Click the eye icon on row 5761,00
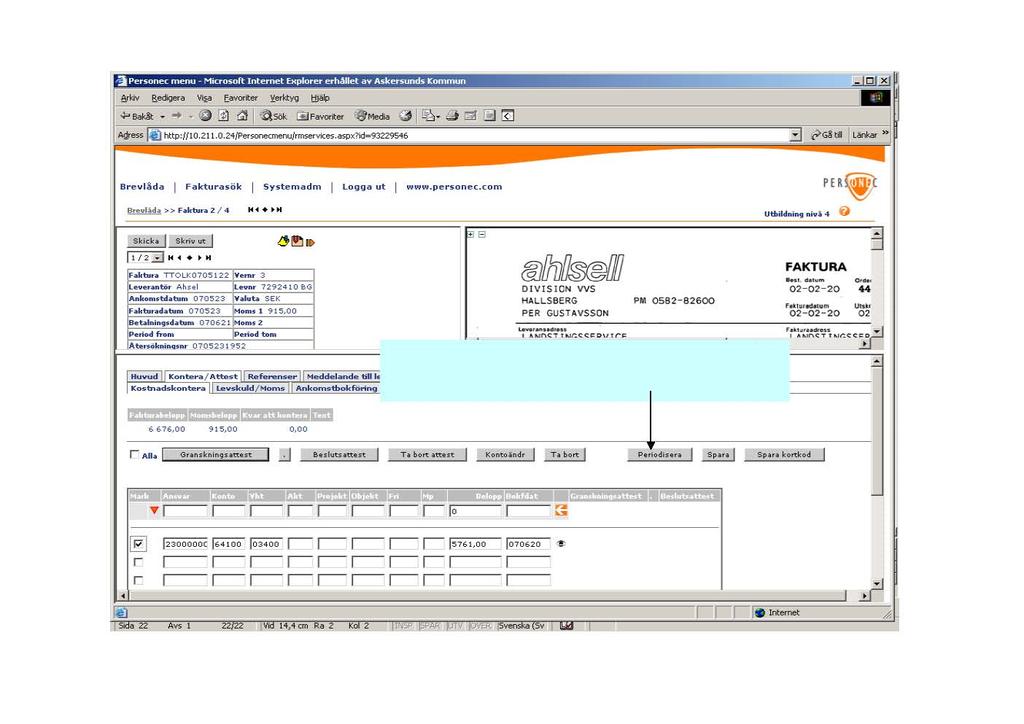 tap(560, 543)
